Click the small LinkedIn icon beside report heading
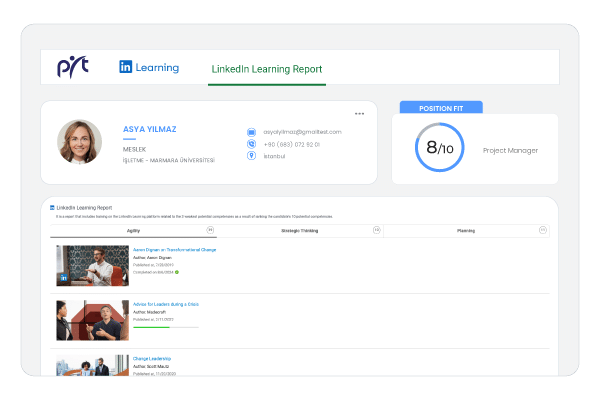The width and height of the screenshot is (600, 400). coord(52,207)
